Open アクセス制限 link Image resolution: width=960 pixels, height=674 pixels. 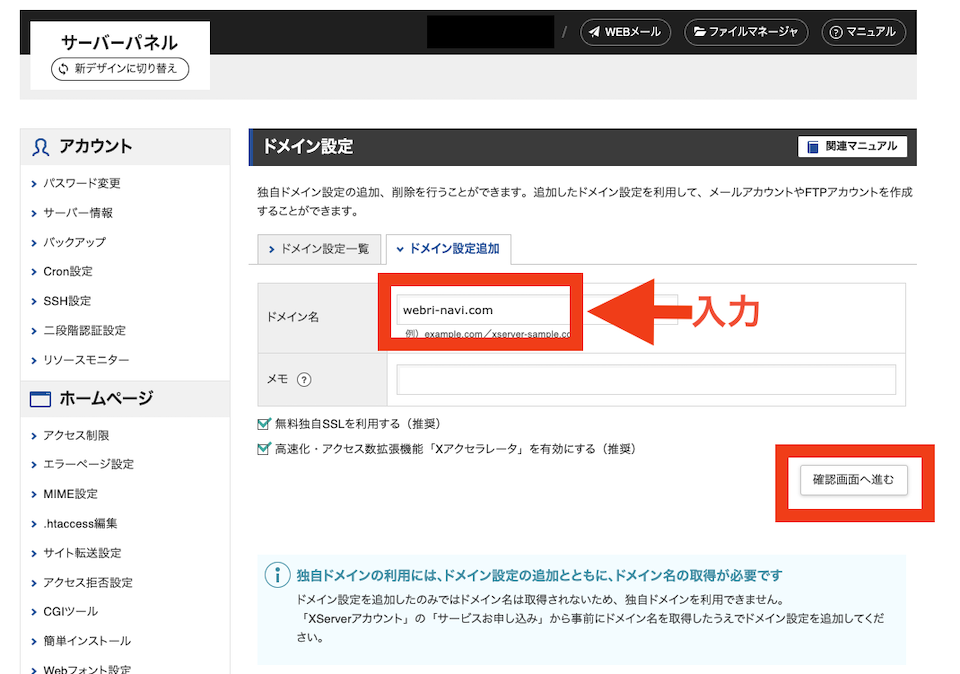point(76,435)
